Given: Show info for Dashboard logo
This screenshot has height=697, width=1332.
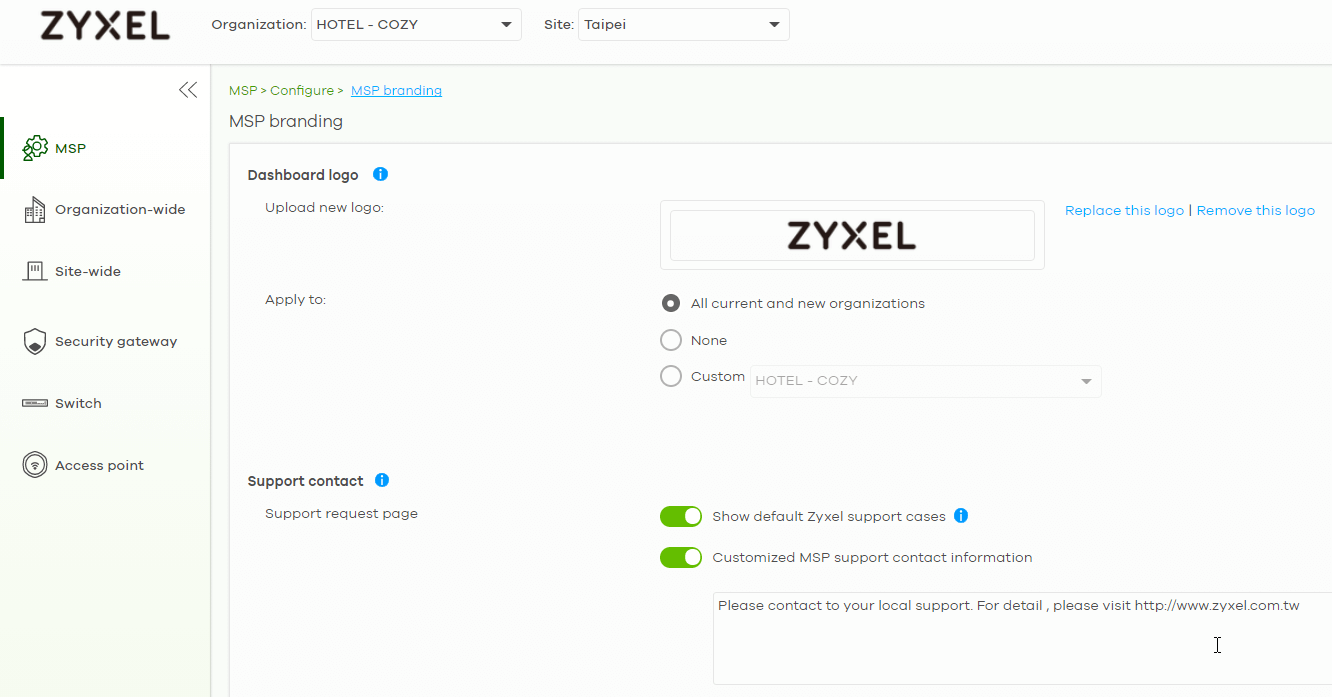Looking at the screenshot, I should tap(380, 174).
